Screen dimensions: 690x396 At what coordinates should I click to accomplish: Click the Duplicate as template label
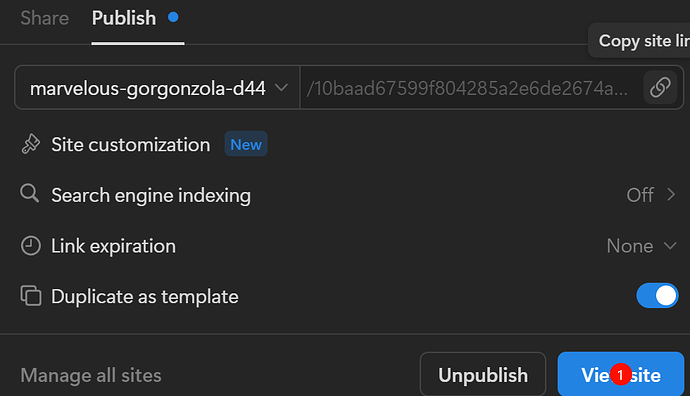coord(145,297)
